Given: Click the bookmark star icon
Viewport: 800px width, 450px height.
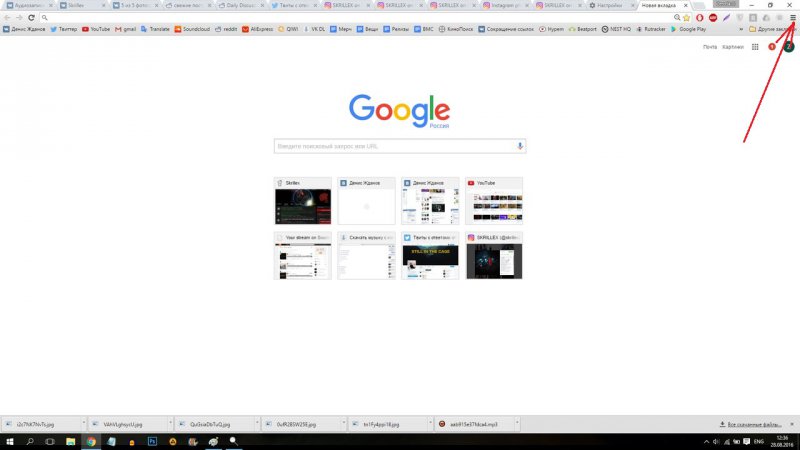Looking at the screenshot, I should (x=688, y=18).
